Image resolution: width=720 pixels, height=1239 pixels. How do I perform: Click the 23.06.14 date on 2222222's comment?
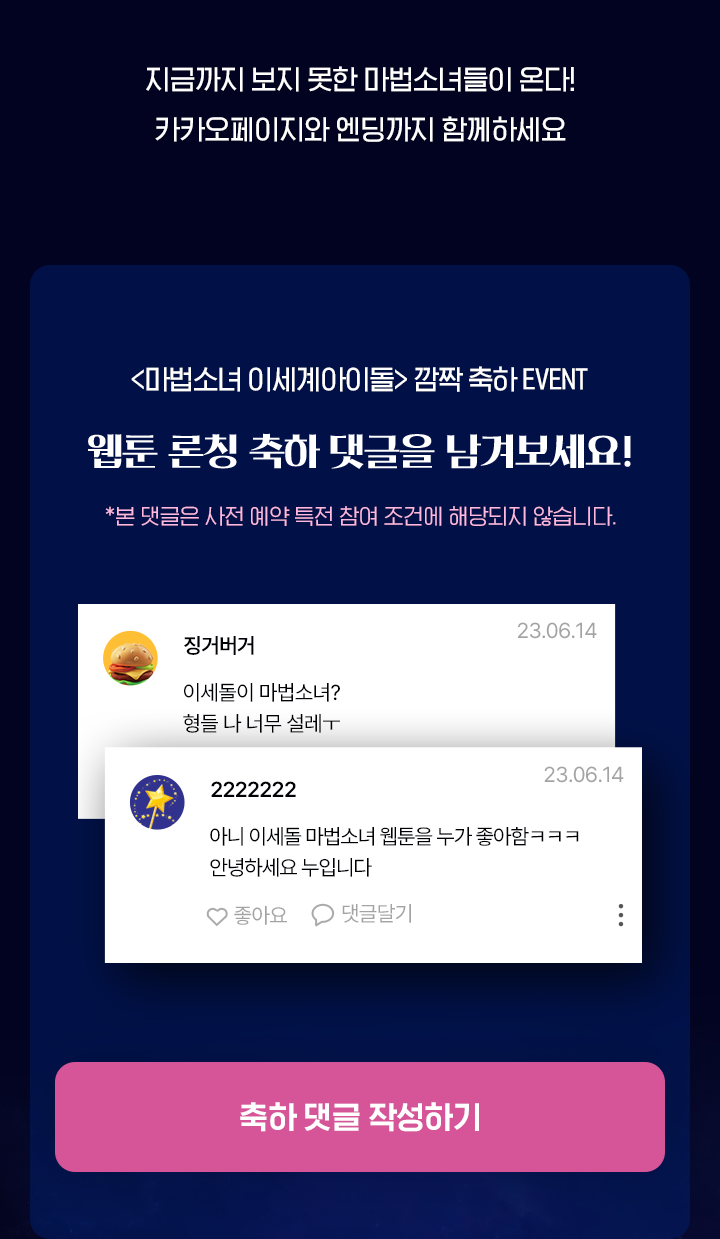tap(583, 775)
